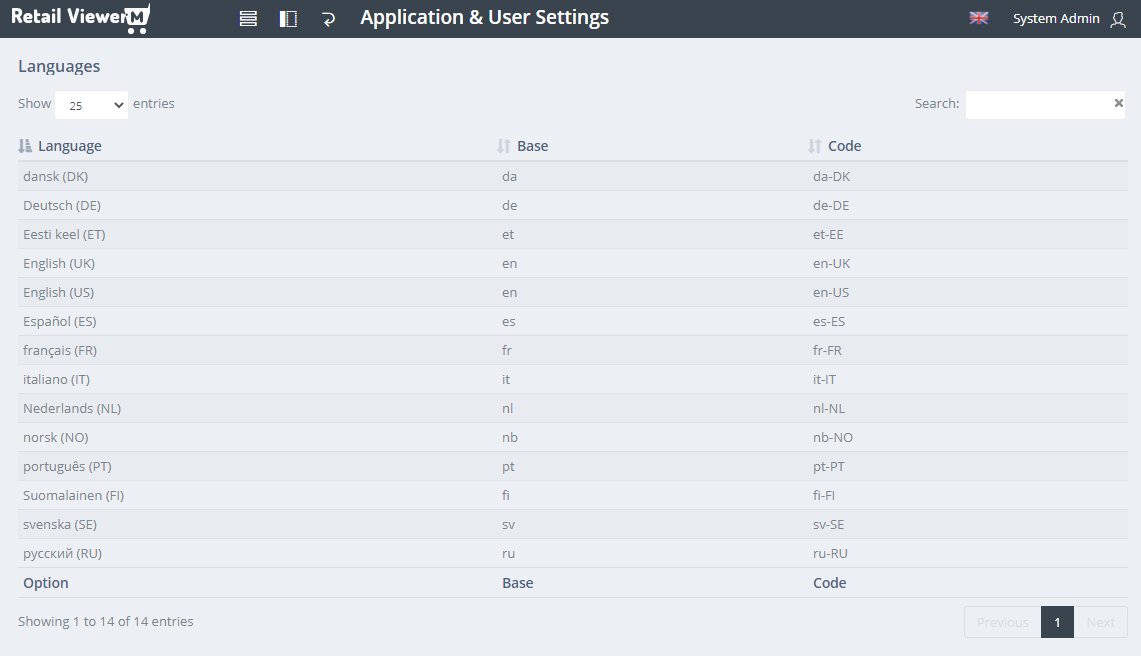Sort by the Language column header
Image resolution: width=1141 pixels, height=656 pixels.
pos(70,146)
